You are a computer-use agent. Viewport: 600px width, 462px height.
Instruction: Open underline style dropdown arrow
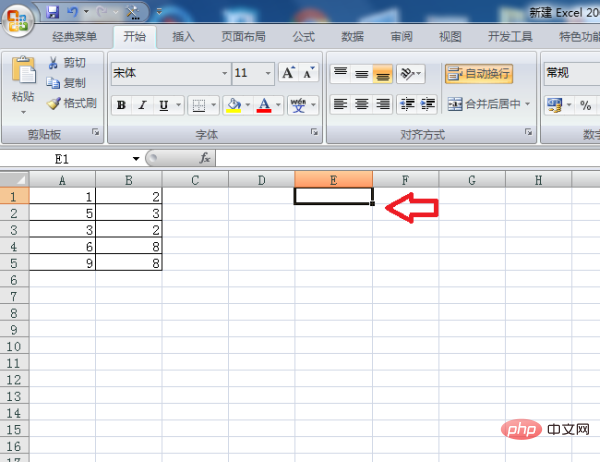coord(178,105)
